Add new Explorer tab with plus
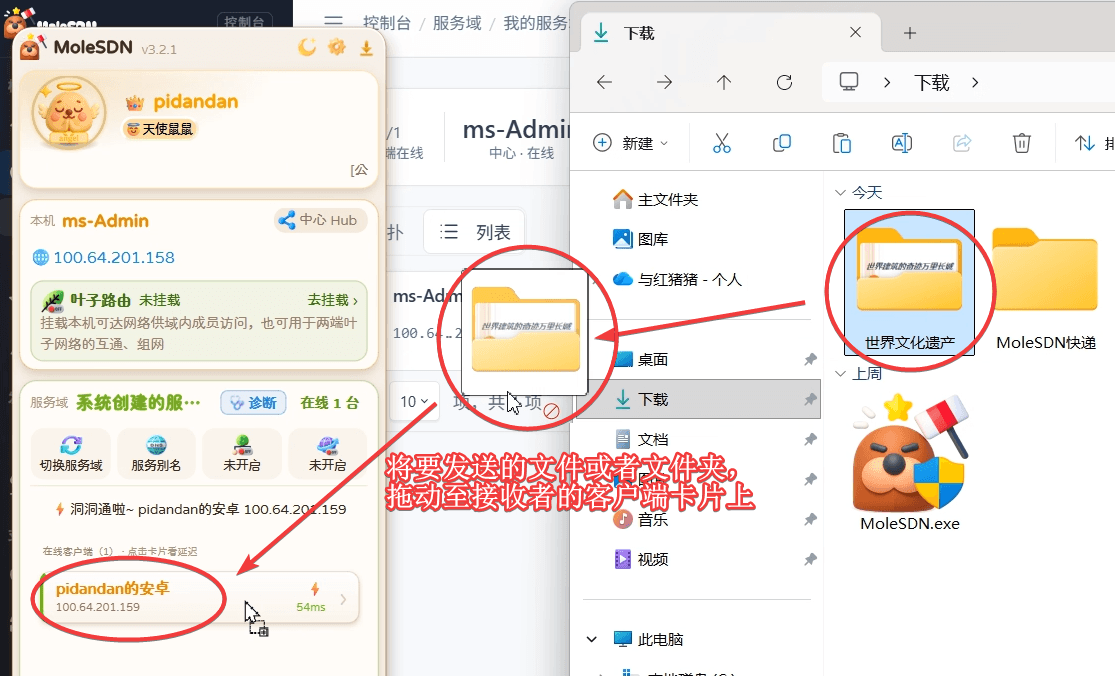 tap(909, 33)
